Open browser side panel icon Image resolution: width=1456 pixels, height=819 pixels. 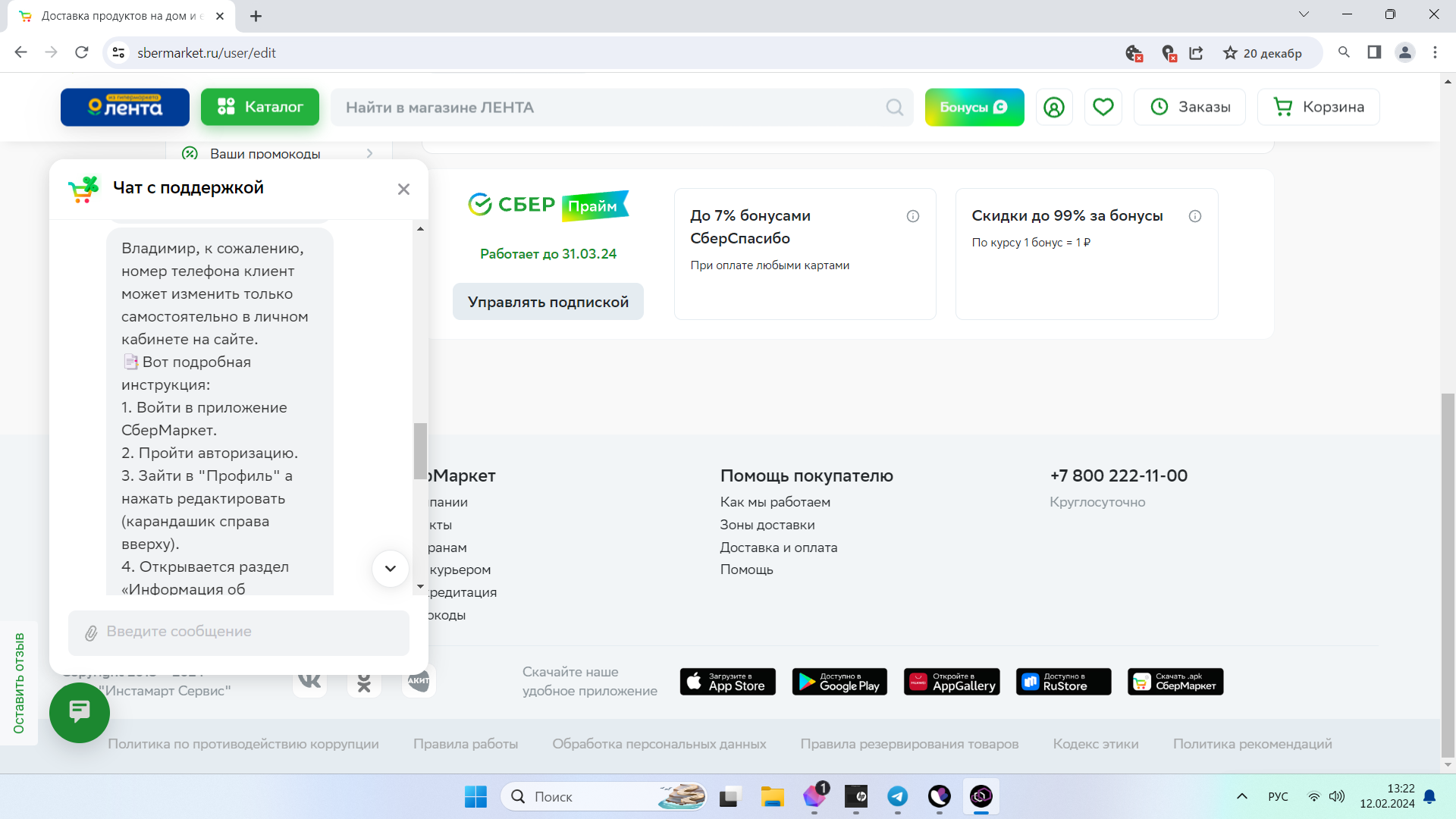tap(1374, 52)
